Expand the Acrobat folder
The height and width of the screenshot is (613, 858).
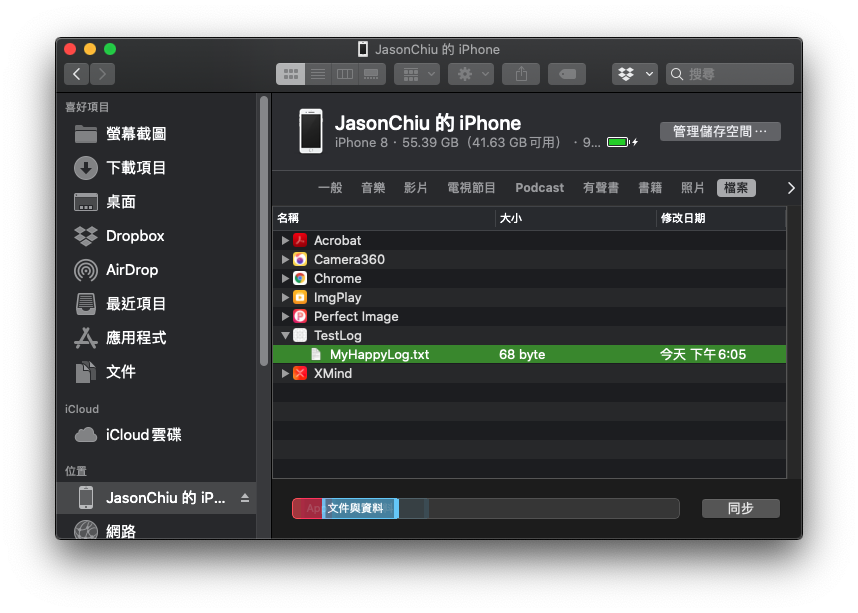[x=285, y=241]
